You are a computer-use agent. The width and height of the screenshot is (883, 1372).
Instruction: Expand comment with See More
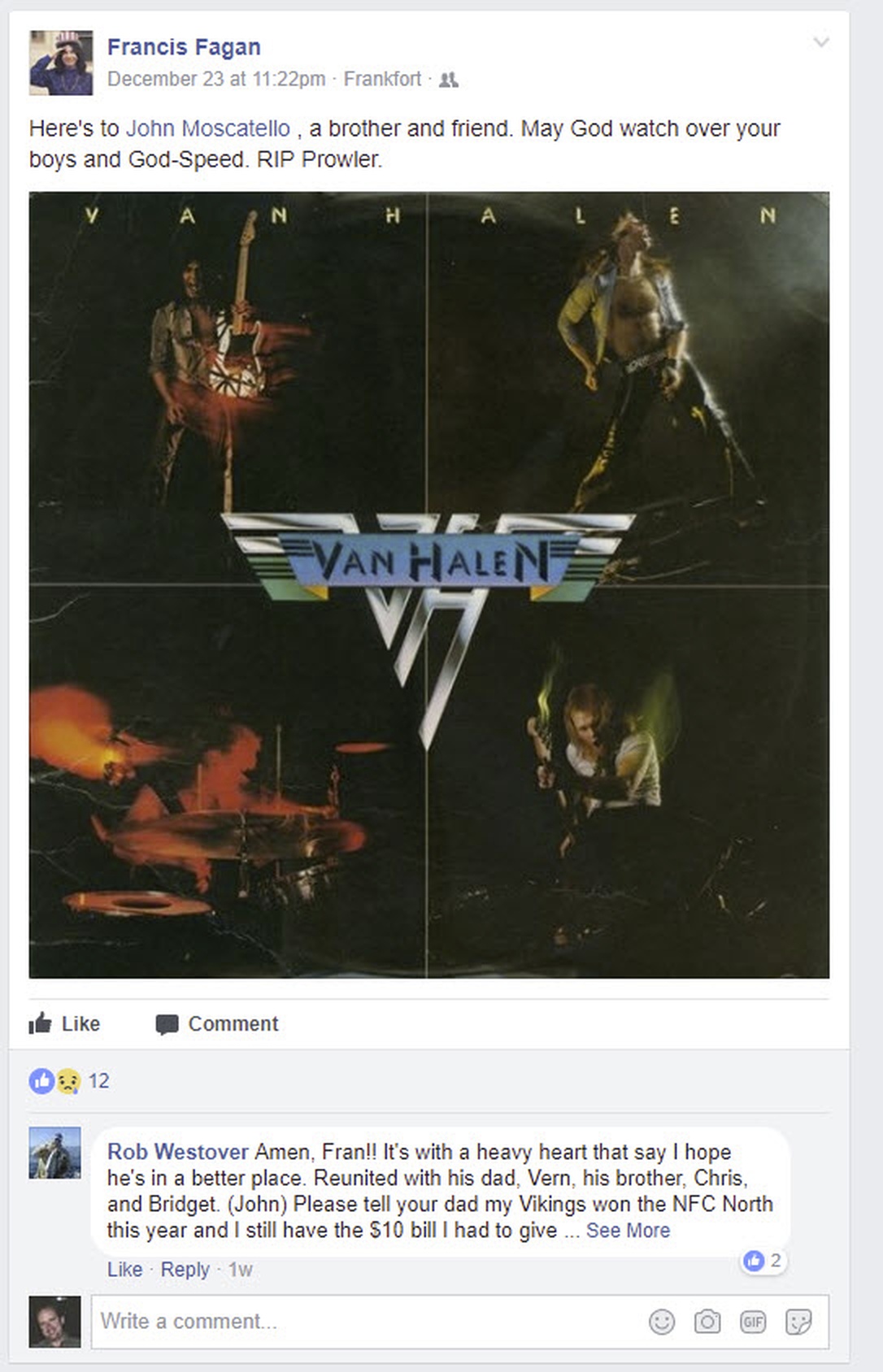point(629,1231)
